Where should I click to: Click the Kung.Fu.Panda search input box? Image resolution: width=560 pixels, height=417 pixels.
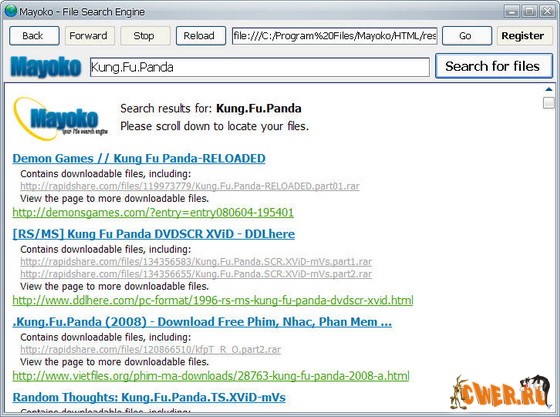coord(260,67)
